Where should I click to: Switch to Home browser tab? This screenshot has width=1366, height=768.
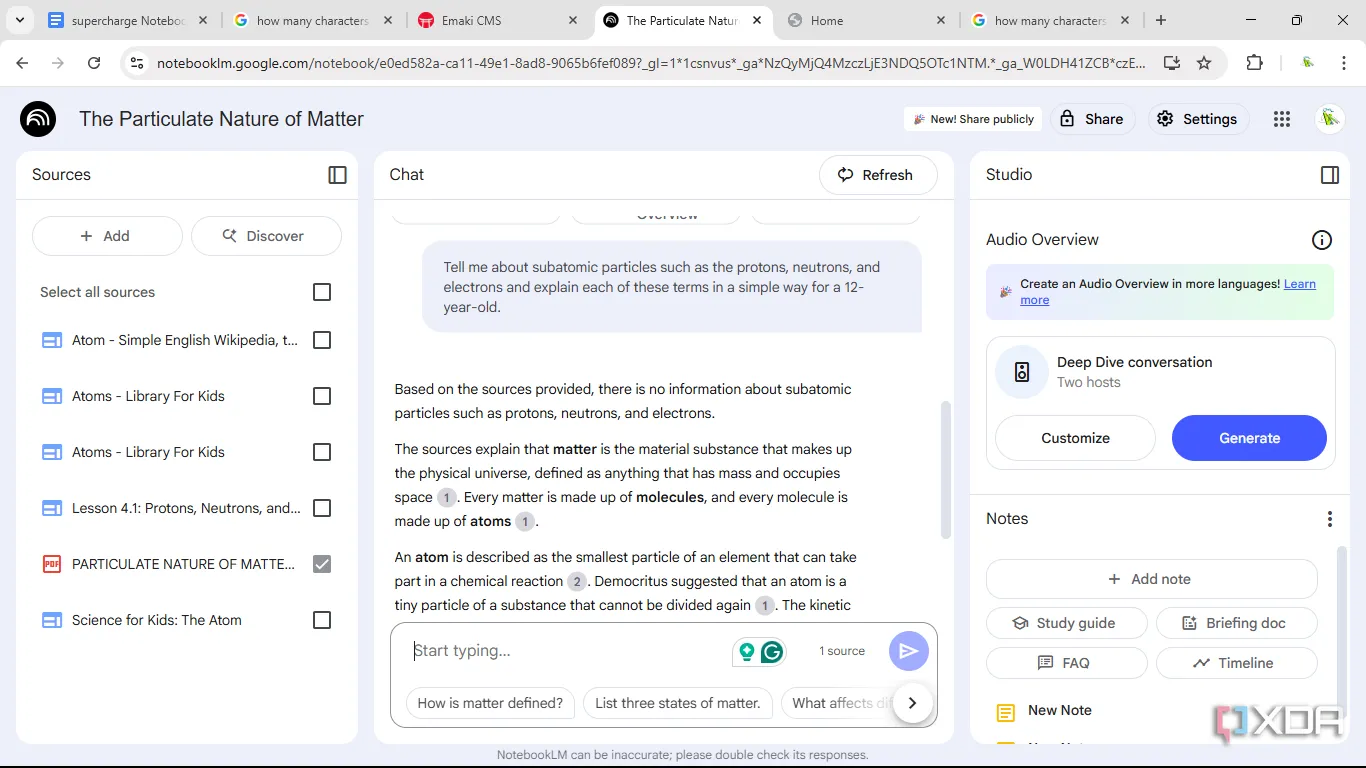tap(866, 20)
